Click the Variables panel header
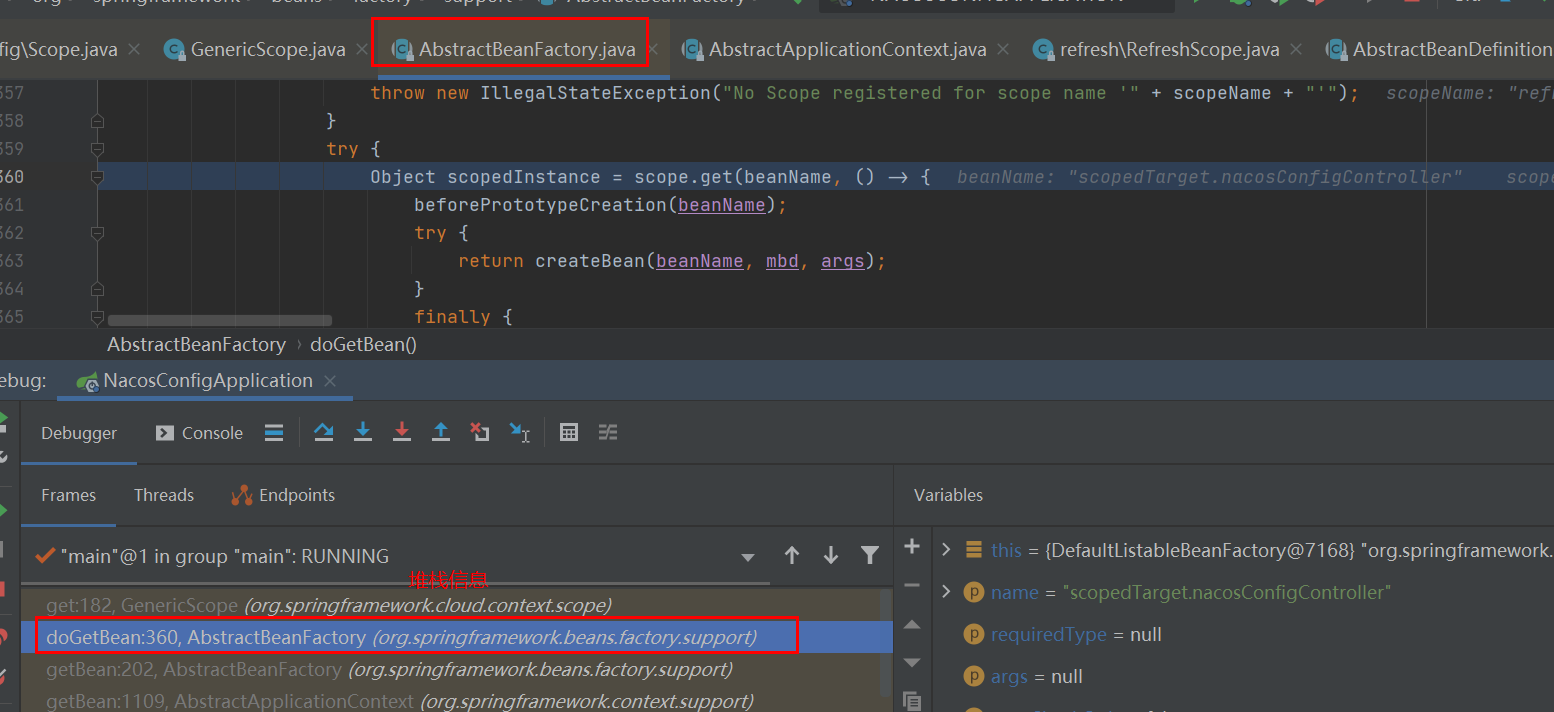1554x712 pixels. click(948, 495)
